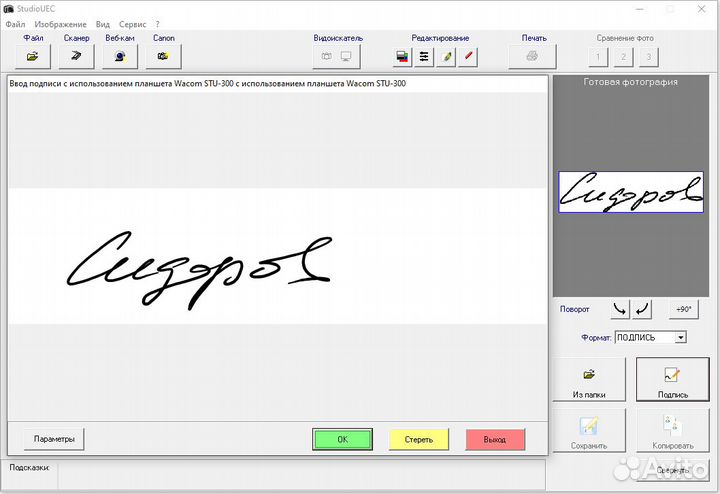Rotate photo left with curved arrow
Screen dimensions: 720x494
click(619, 309)
